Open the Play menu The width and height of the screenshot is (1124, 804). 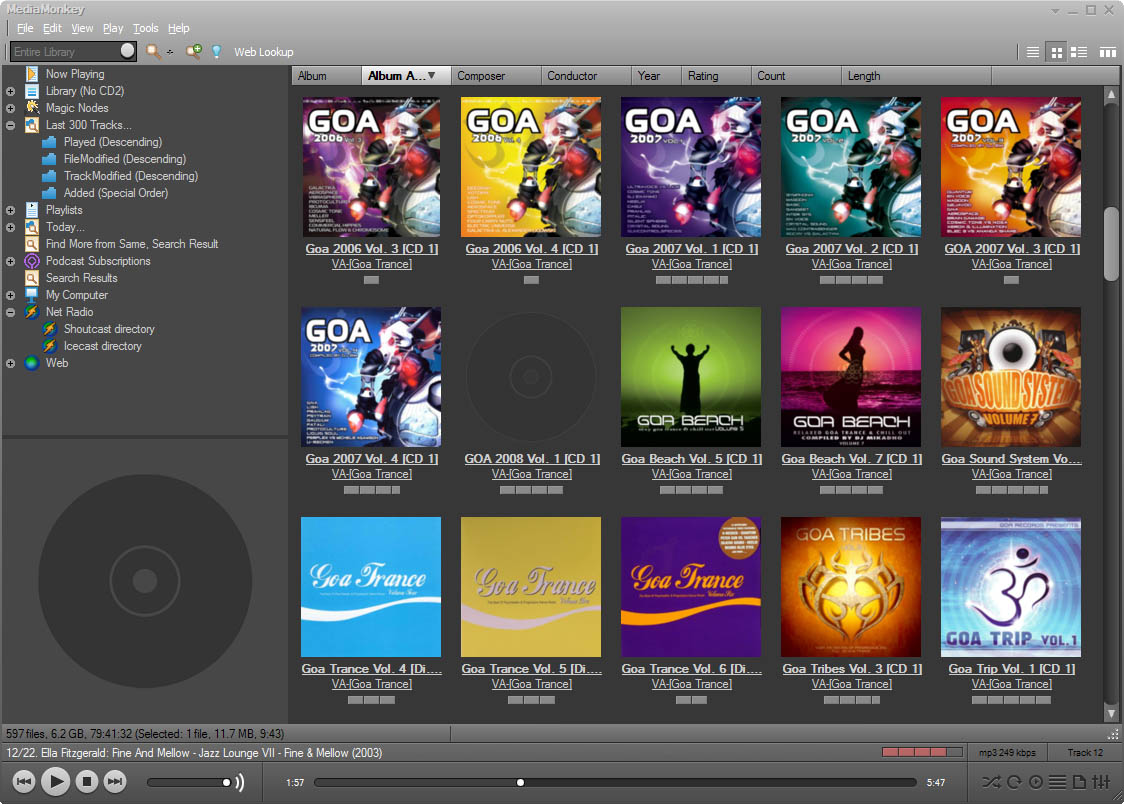(x=113, y=28)
